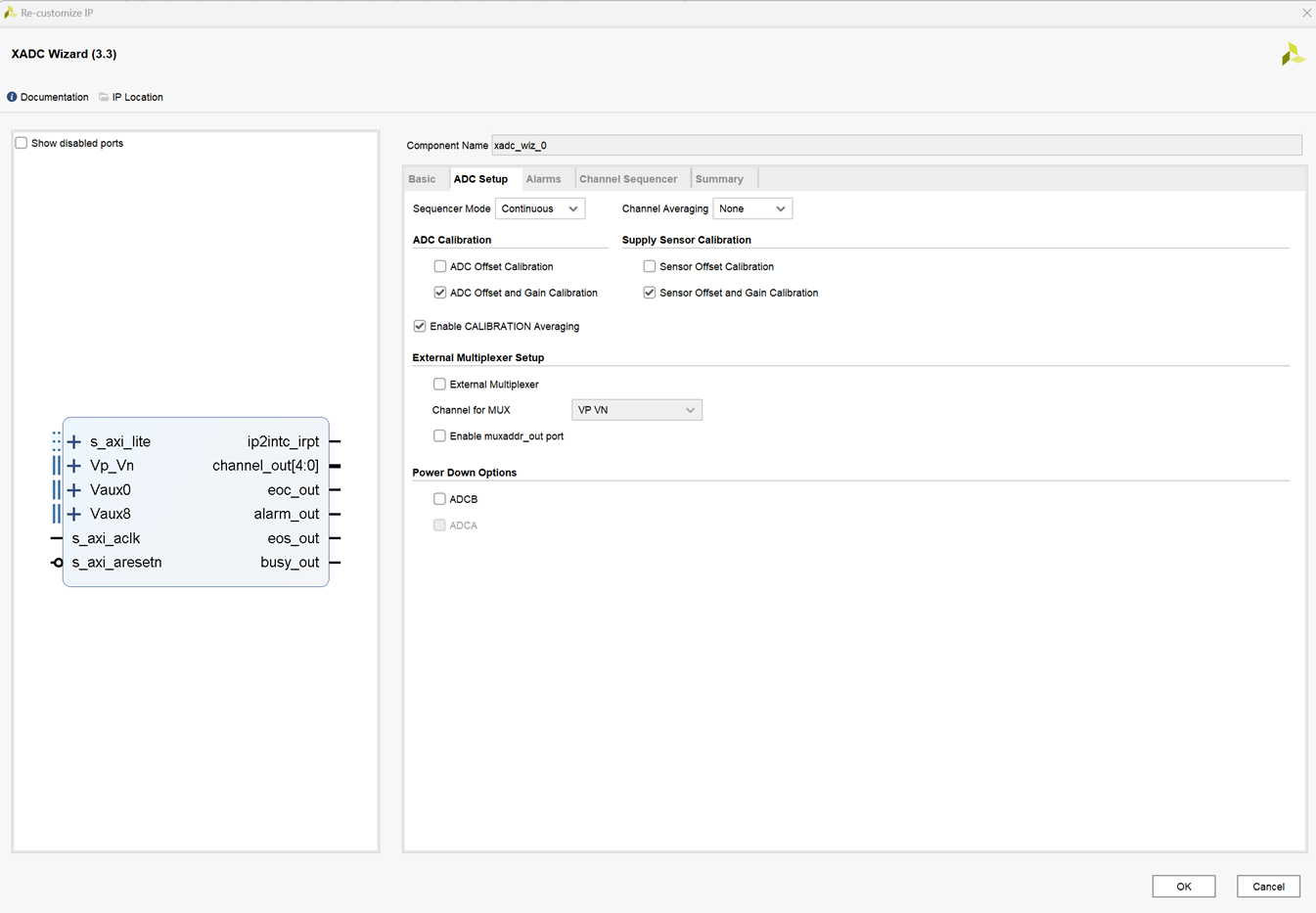This screenshot has height=913, width=1316.
Task: Select the channel_out[4:0] output port
Action: tap(266, 466)
